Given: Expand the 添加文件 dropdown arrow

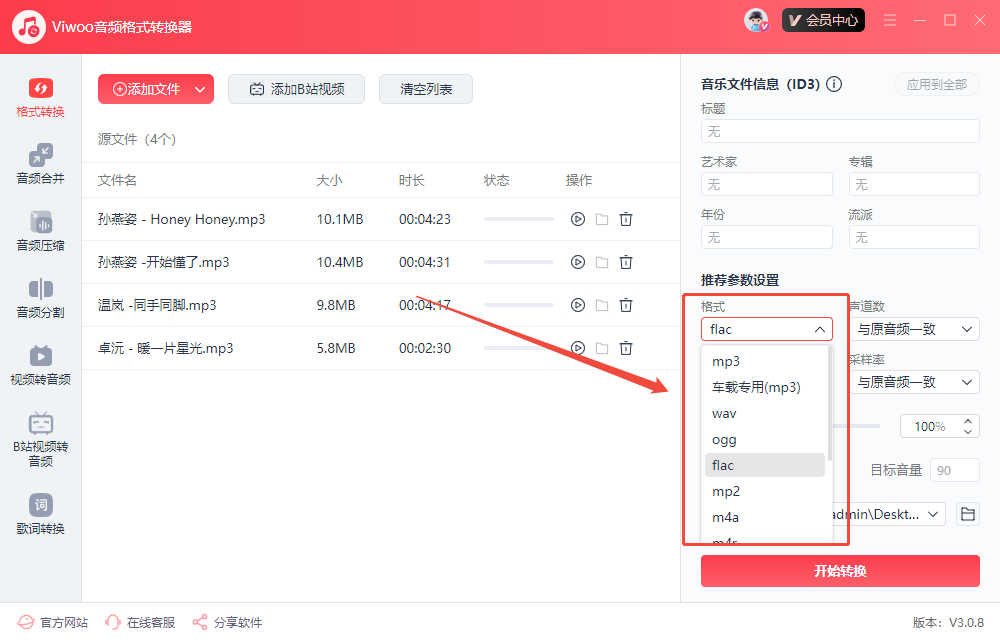Looking at the screenshot, I should 200,89.
